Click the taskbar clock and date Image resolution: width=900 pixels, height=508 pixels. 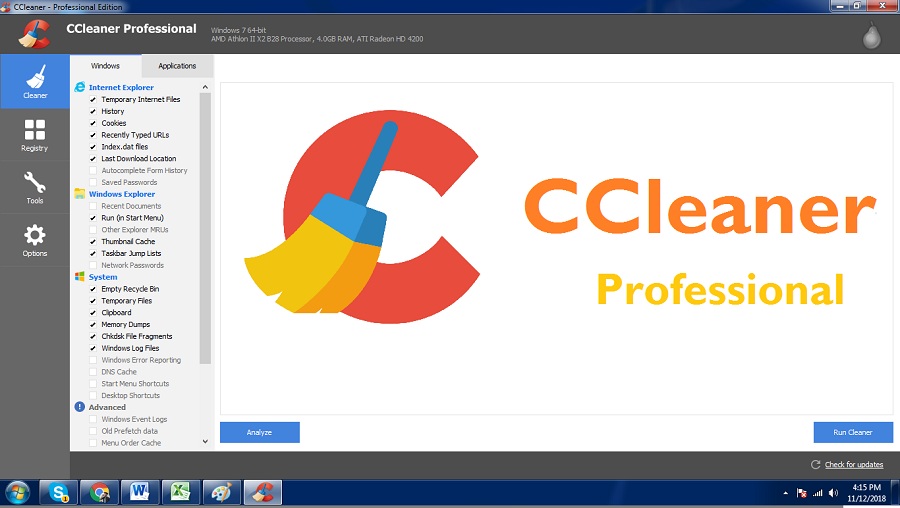pyautogui.click(x=867, y=493)
